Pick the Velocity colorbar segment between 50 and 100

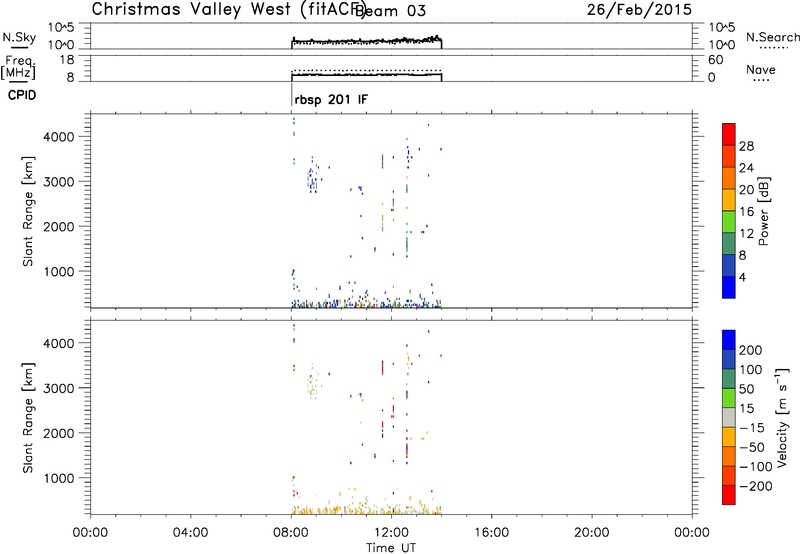tap(729, 379)
